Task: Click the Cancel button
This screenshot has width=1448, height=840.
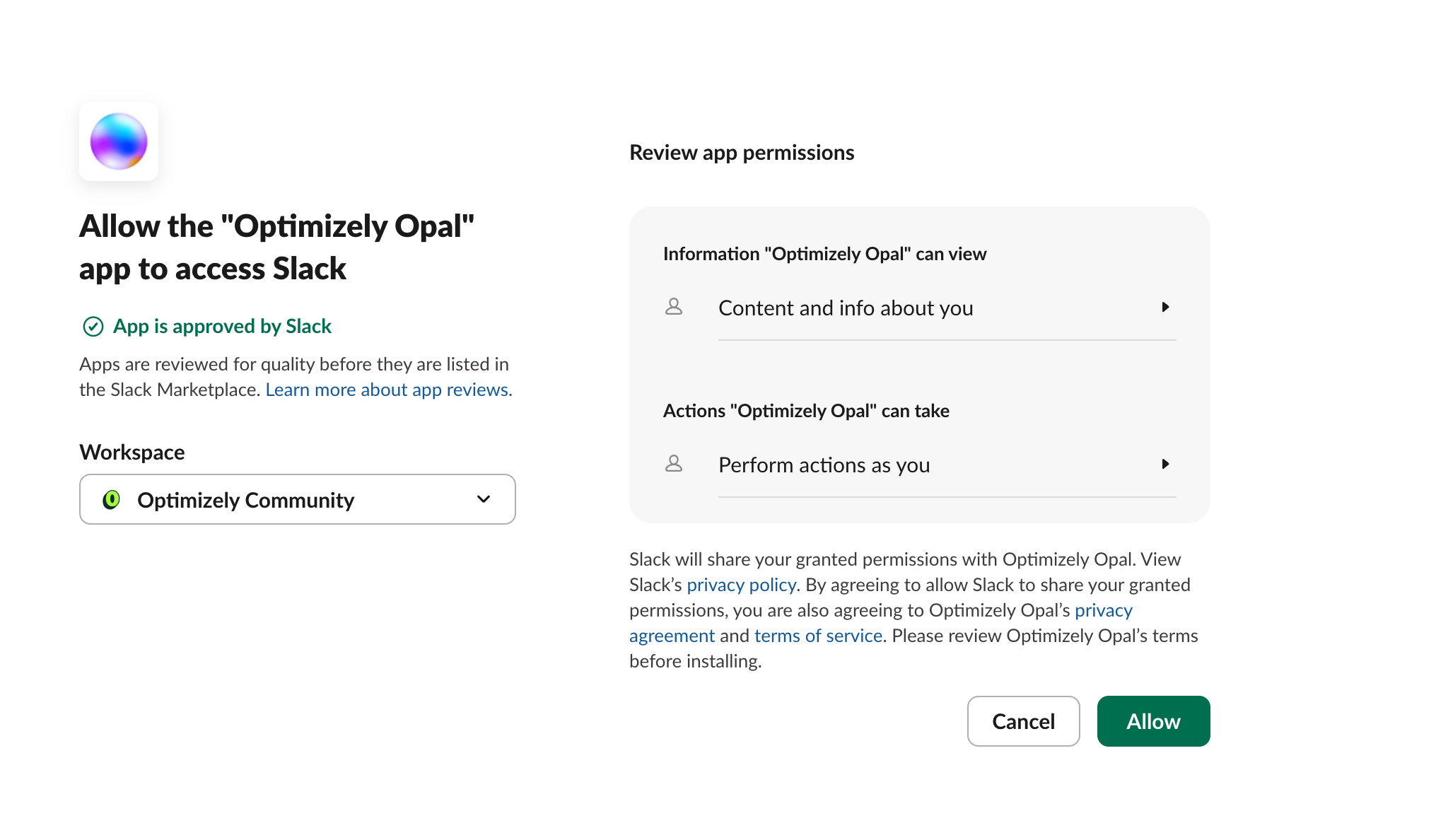Action: 1023,721
